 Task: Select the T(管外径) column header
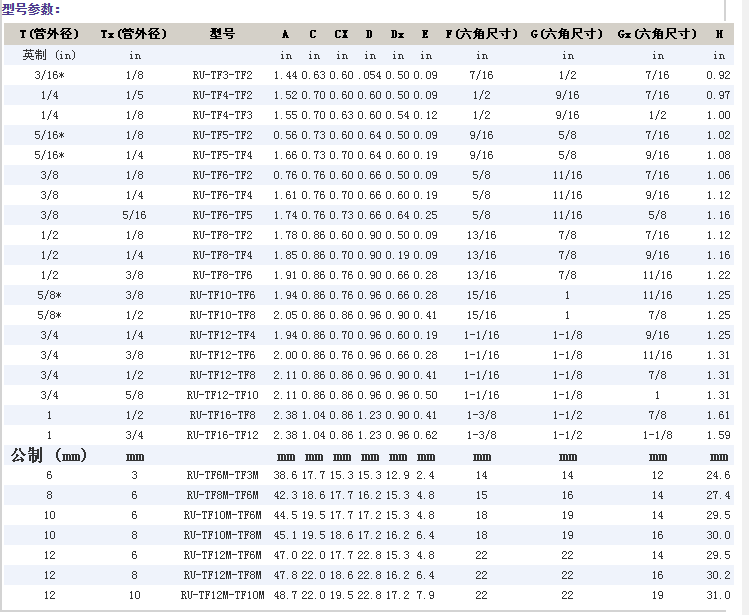pyautogui.click(x=49, y=34)
